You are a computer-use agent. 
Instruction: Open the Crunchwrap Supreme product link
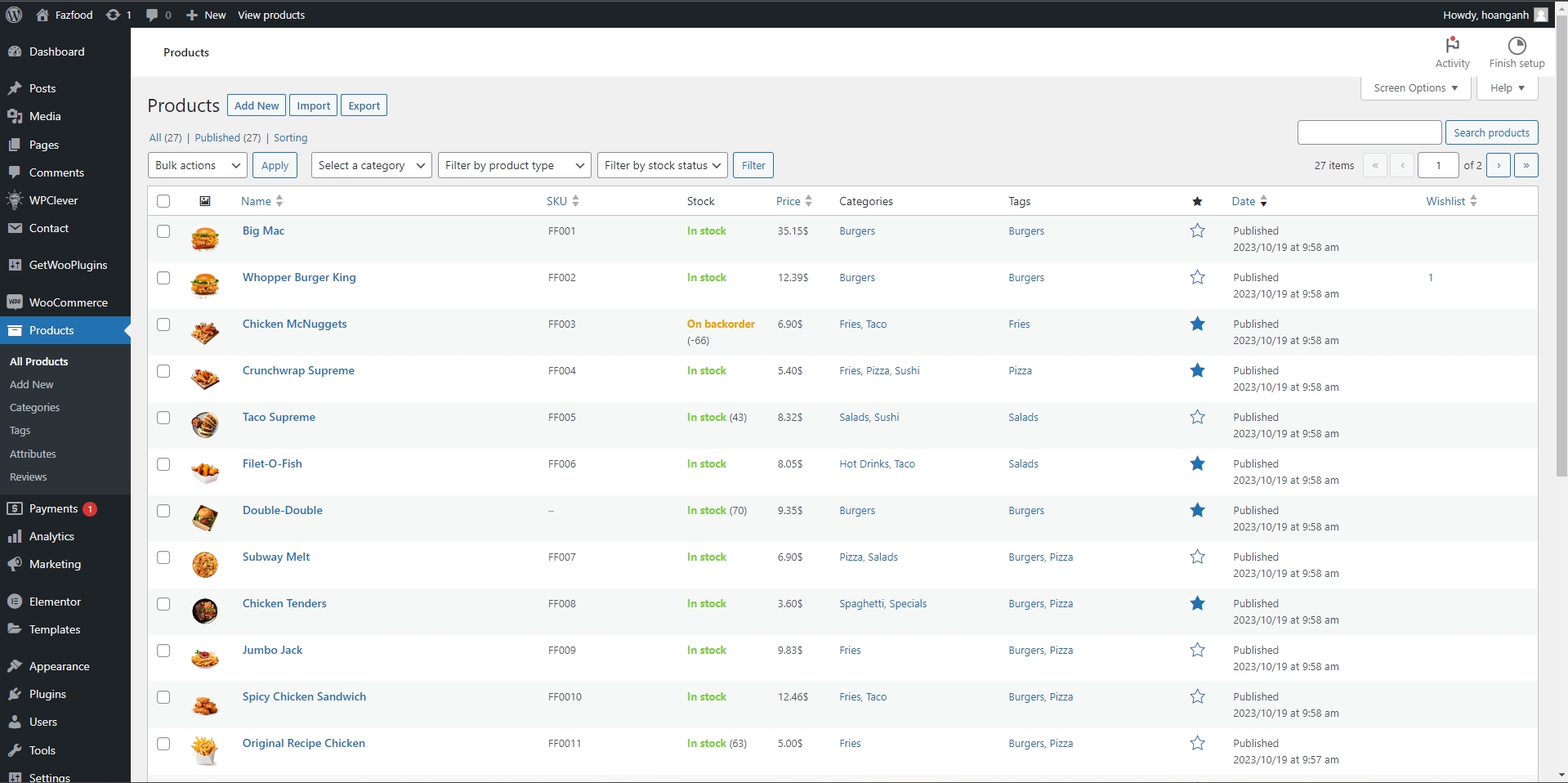coord(298,371)
